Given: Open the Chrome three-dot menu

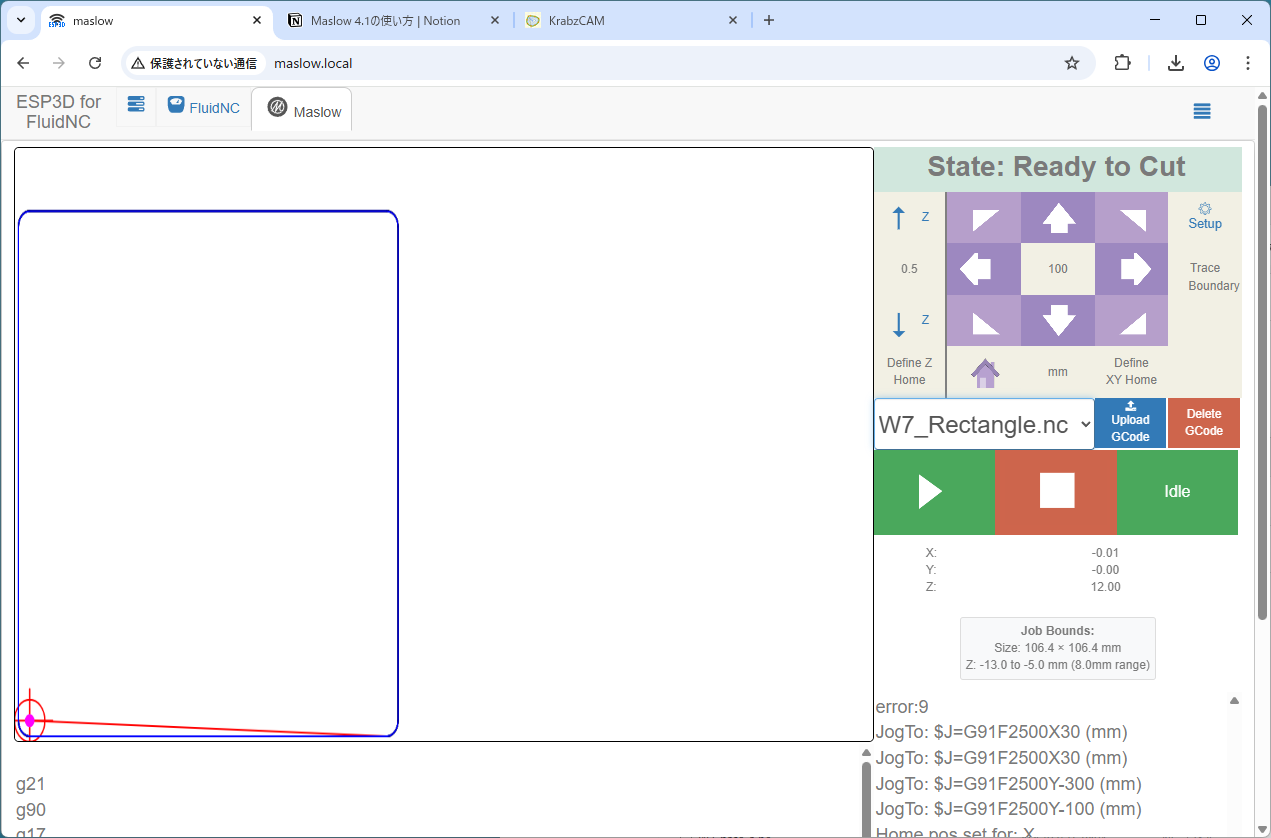Looking at the screenshot, I should click(1248, 63).
